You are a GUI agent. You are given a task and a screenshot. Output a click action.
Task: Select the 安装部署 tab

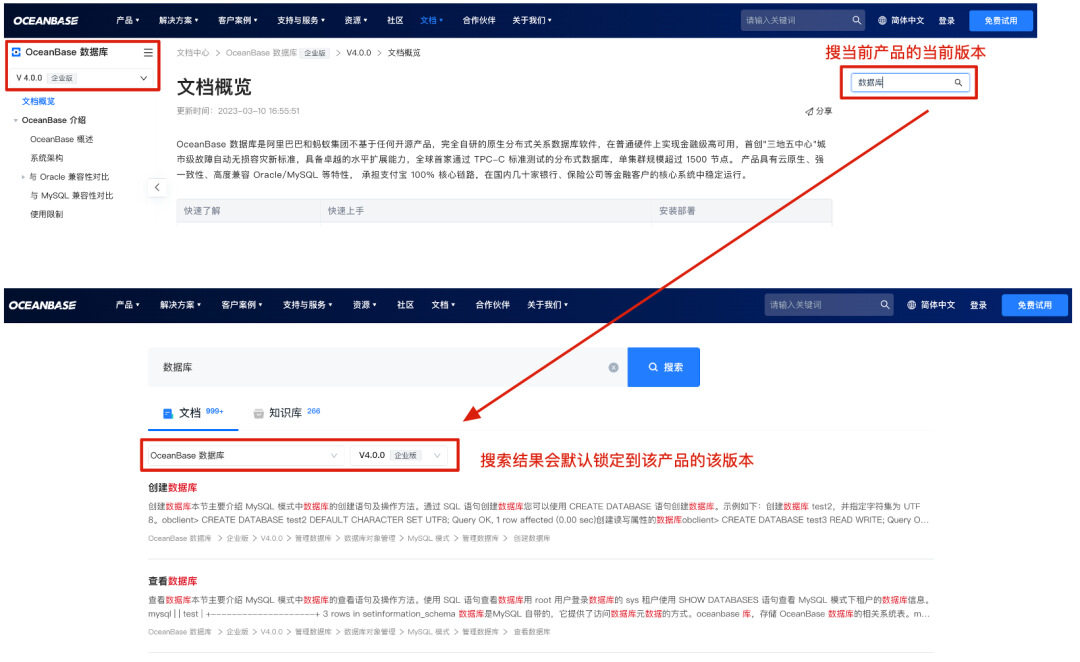click(677, 211)
